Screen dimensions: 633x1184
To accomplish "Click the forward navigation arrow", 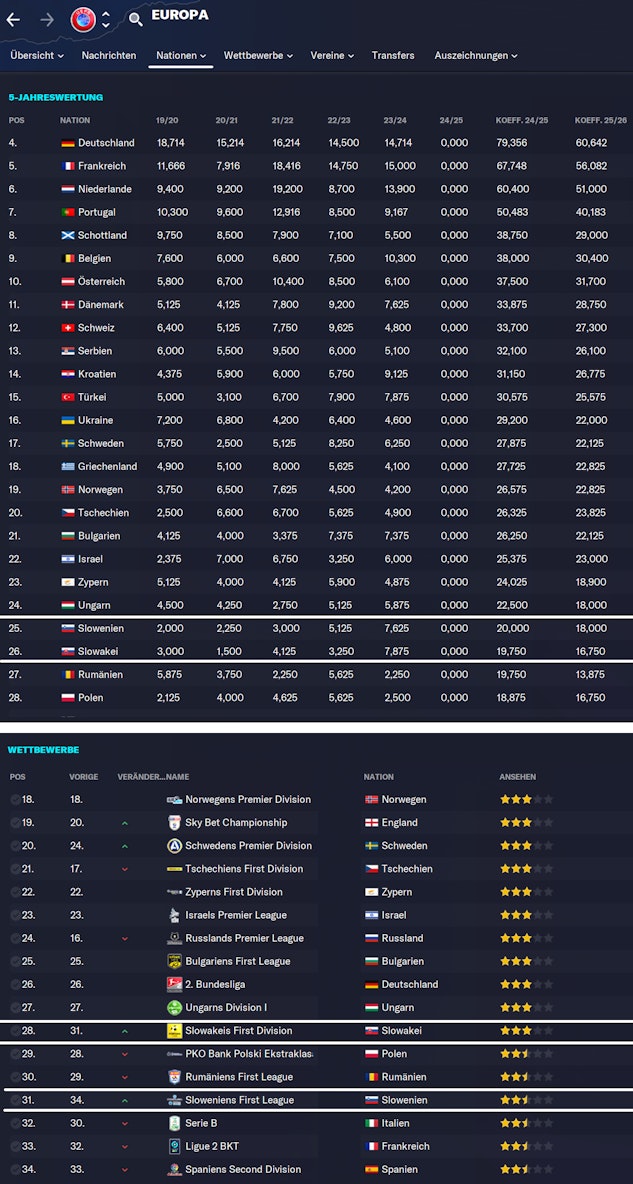I will [x=47, y=19].
